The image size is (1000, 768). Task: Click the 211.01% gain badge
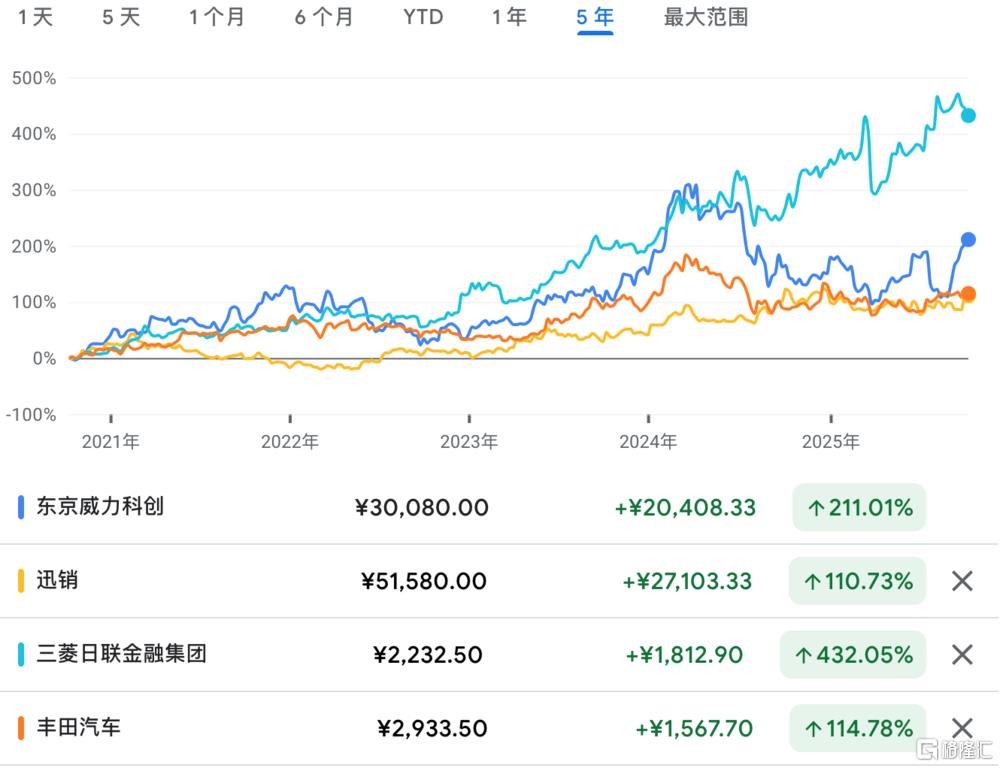(x=859, y=508)
